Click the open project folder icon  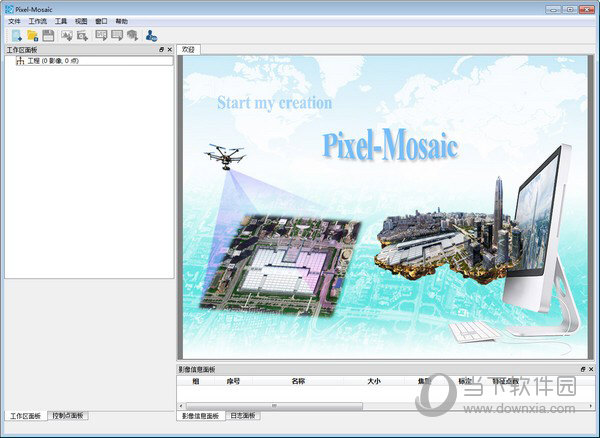33,36
